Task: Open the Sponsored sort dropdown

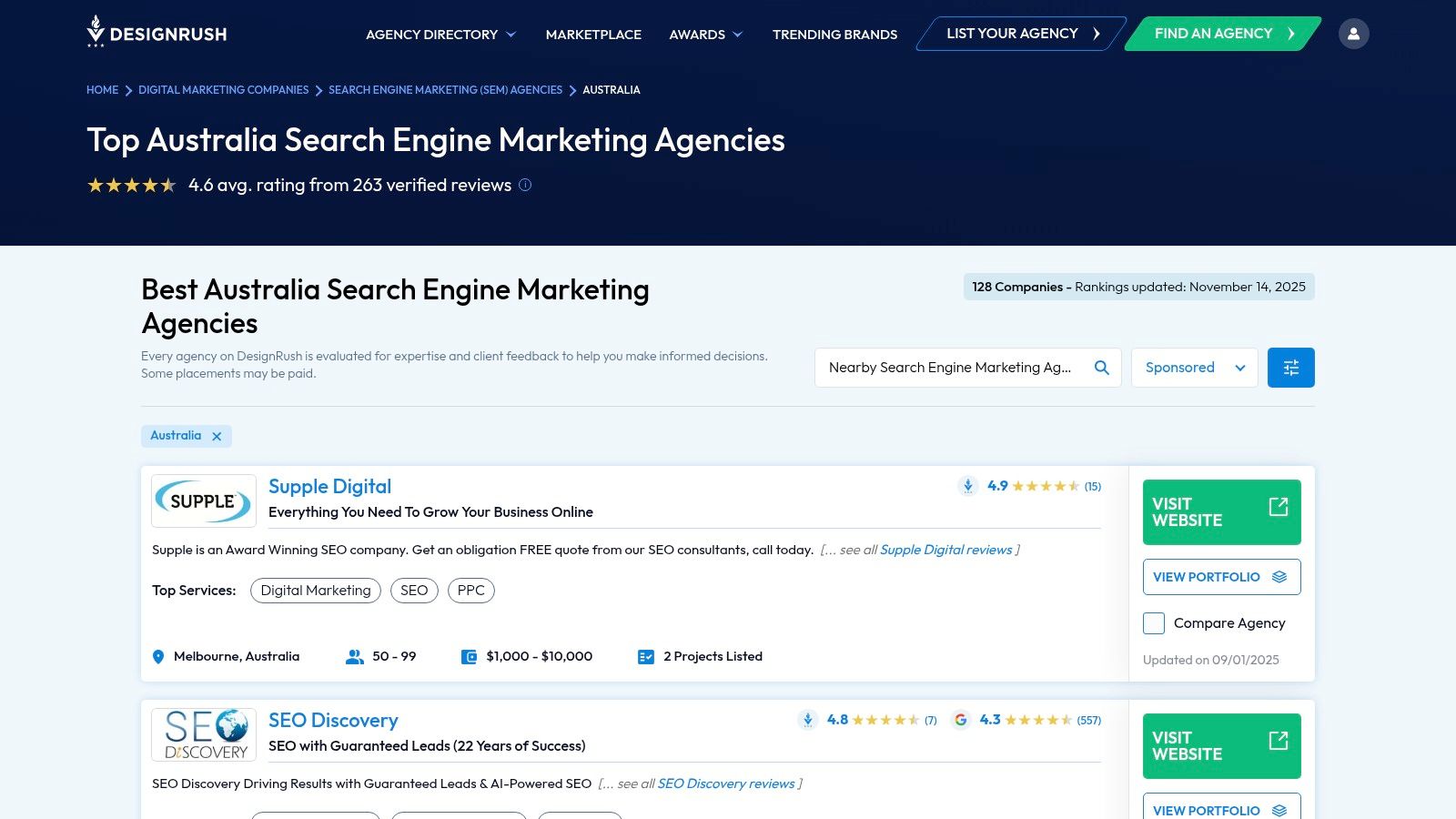Action: [1195, 368]
